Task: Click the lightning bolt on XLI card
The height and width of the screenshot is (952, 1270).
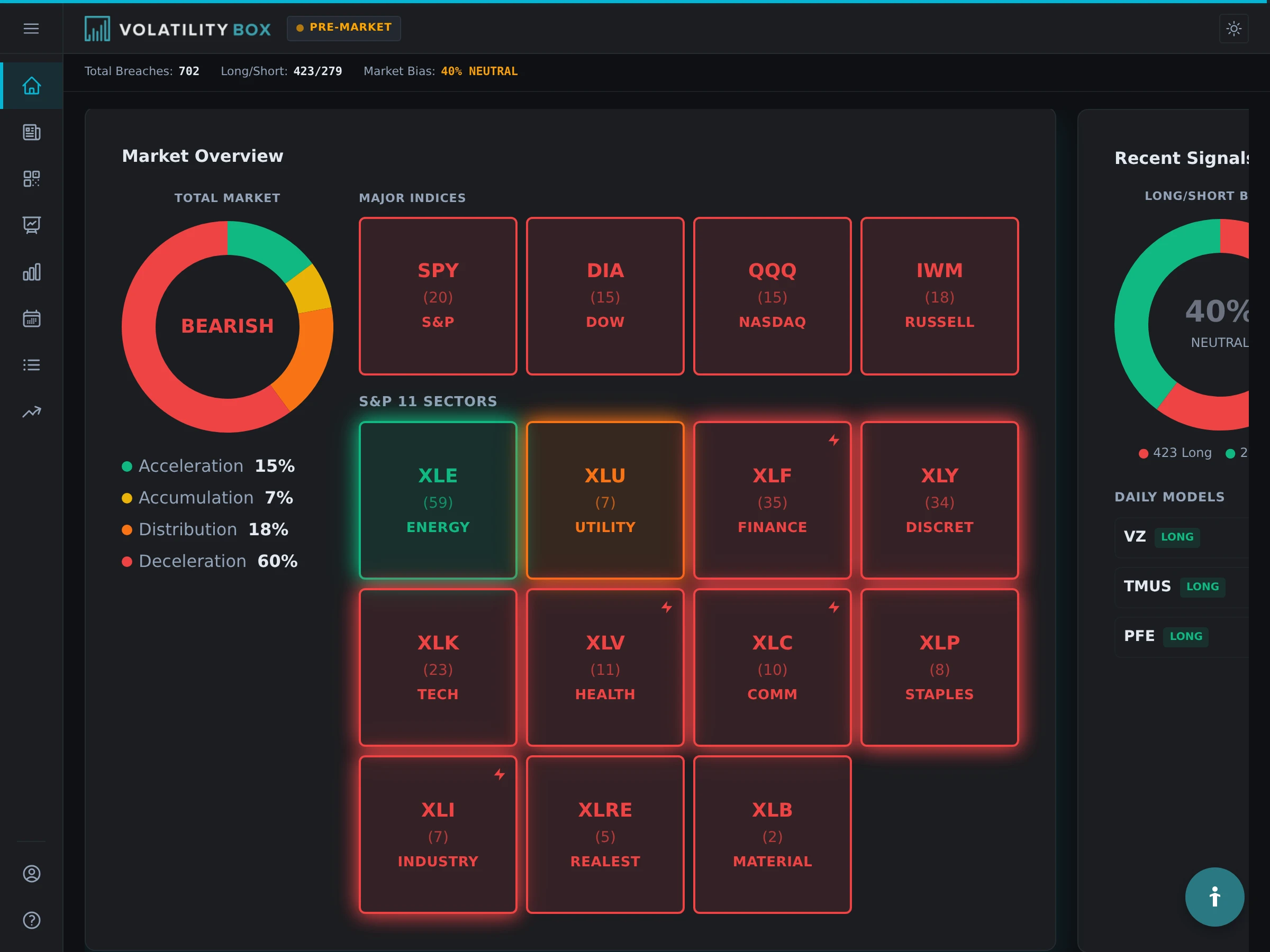Action: 500,774
